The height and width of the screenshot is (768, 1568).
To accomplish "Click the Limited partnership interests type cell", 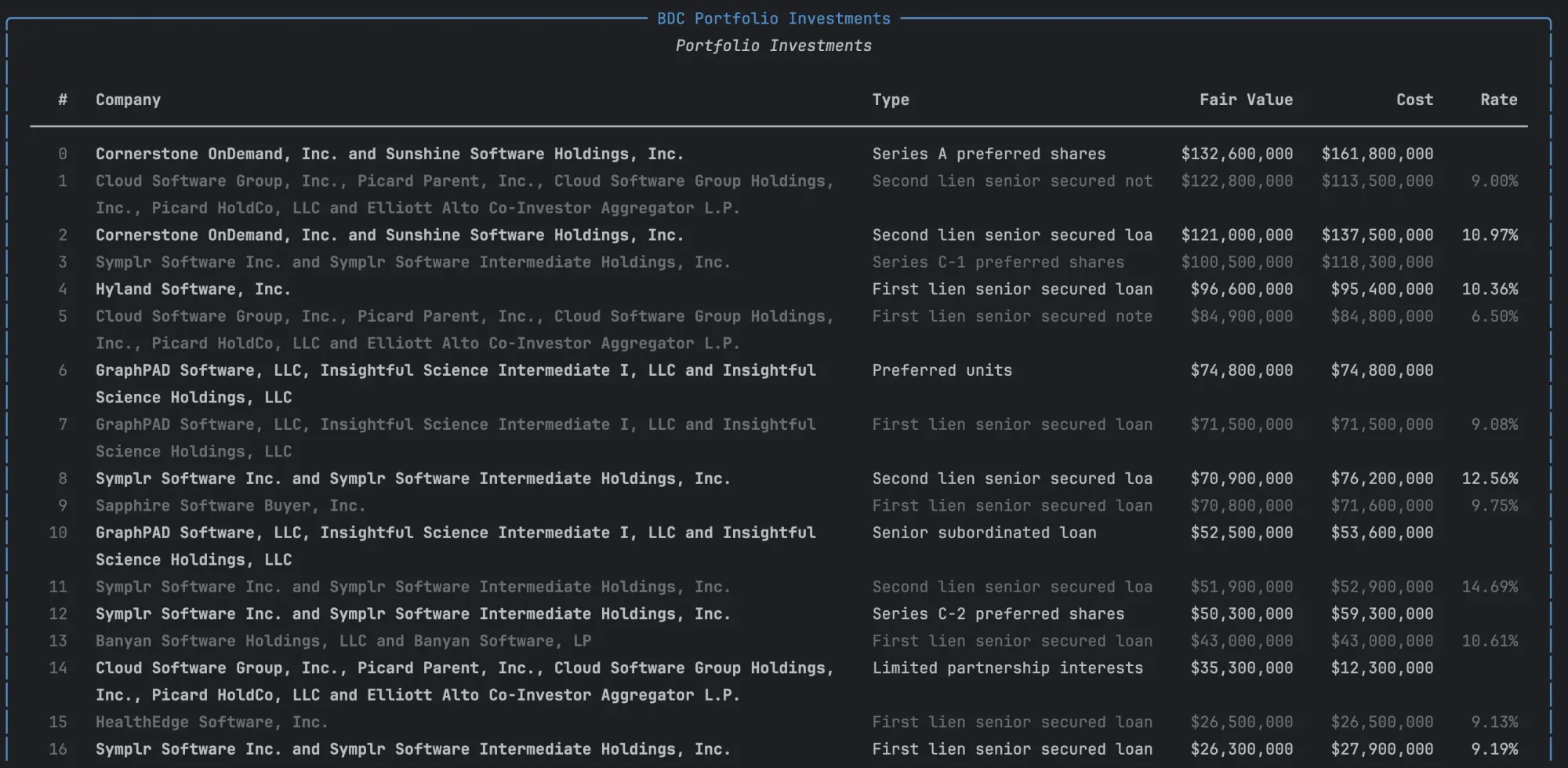I will pyautogui.click(x=1007, y=668).
